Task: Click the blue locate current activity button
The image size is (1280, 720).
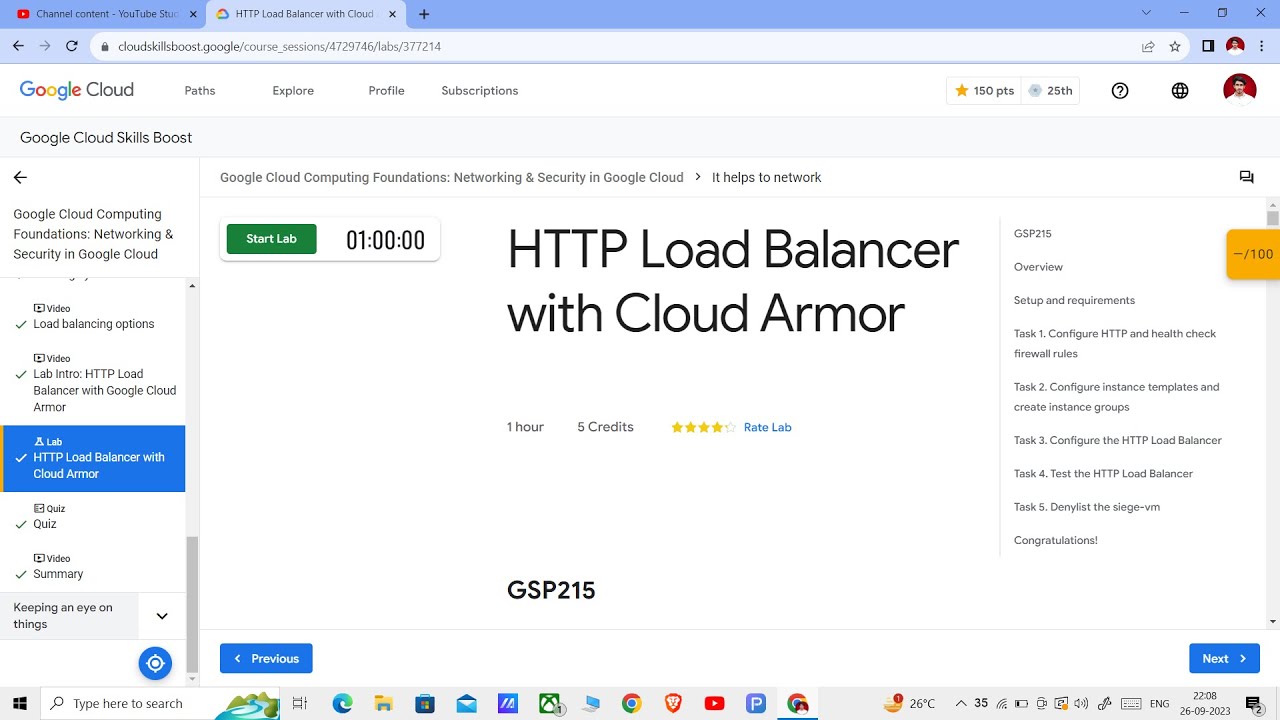Action: (x=155, y=663)
